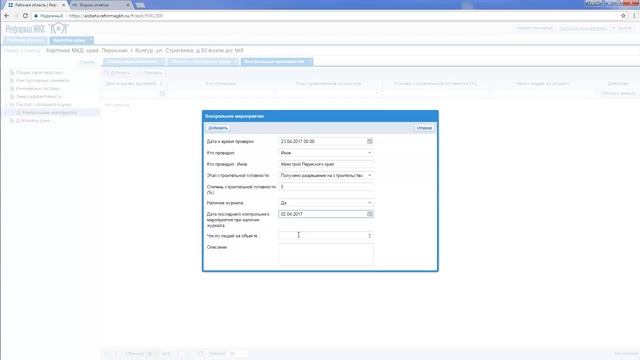640x360 pixels.
Task: Click the browser address bar URL
Action: pos(116,16)
